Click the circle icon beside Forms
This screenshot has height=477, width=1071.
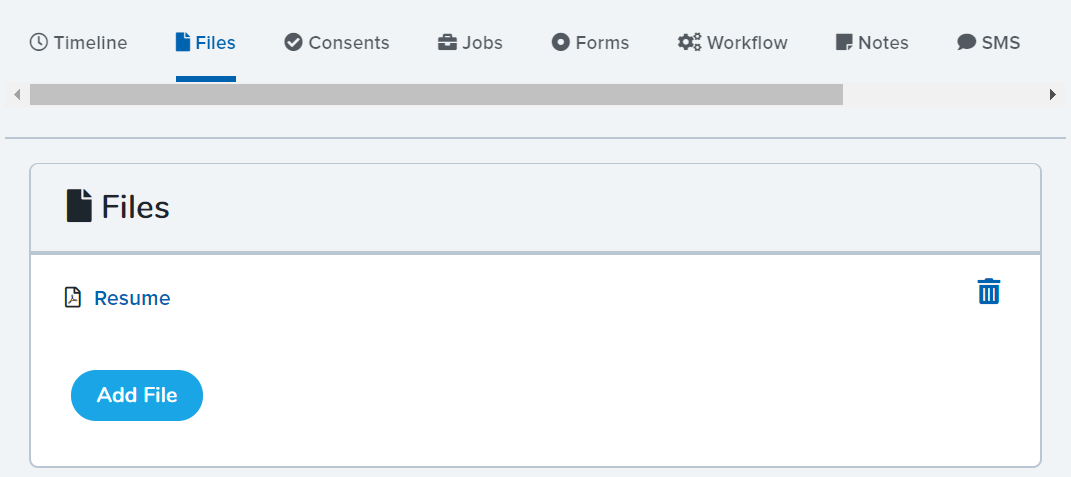pos(561,42)
